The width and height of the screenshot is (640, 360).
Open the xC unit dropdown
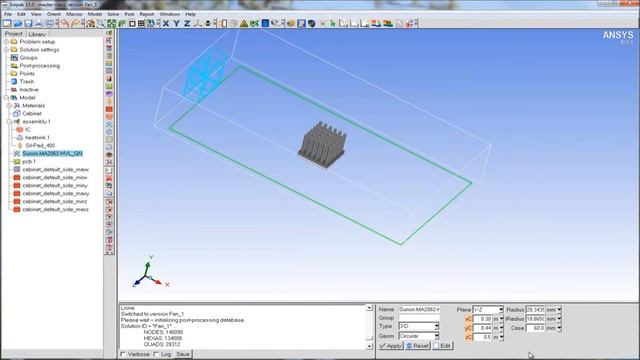point(501,319)
